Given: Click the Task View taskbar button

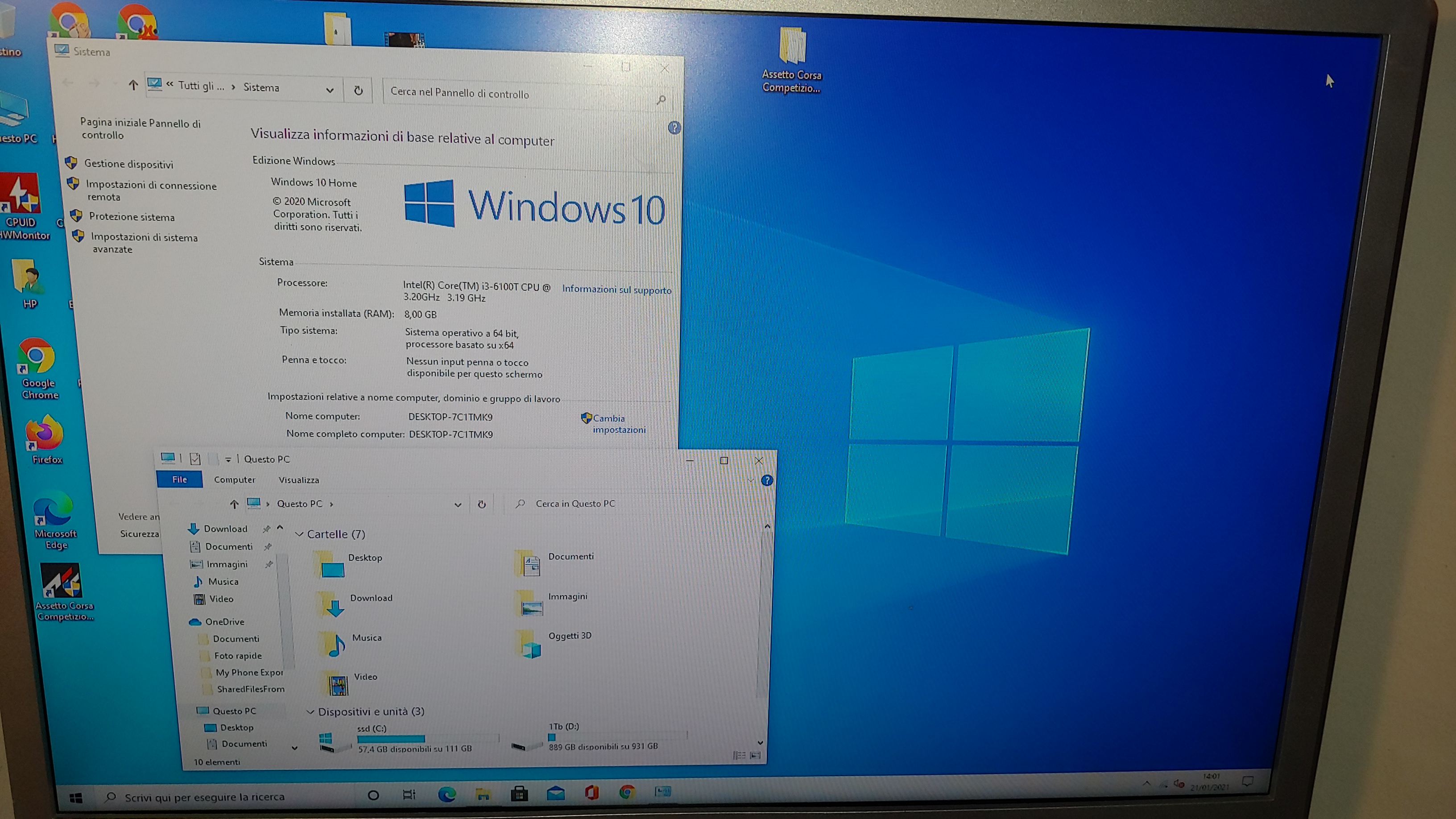Looking at the screenshot, I should coord(409,795).
